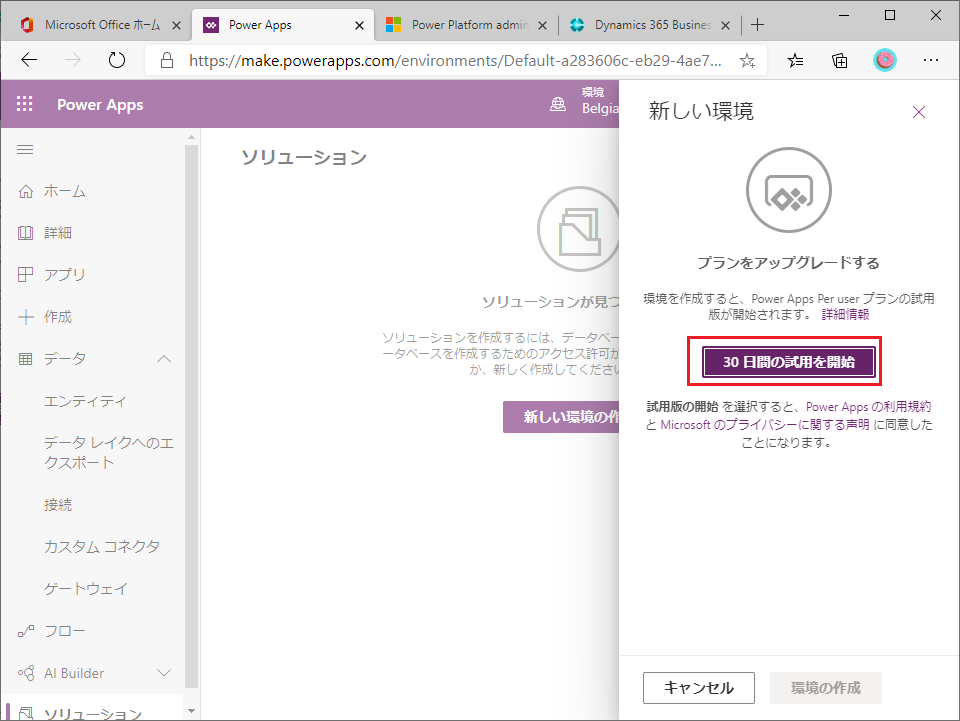Click the 環境 Belgia environment selector

click(x=600, y=101)
